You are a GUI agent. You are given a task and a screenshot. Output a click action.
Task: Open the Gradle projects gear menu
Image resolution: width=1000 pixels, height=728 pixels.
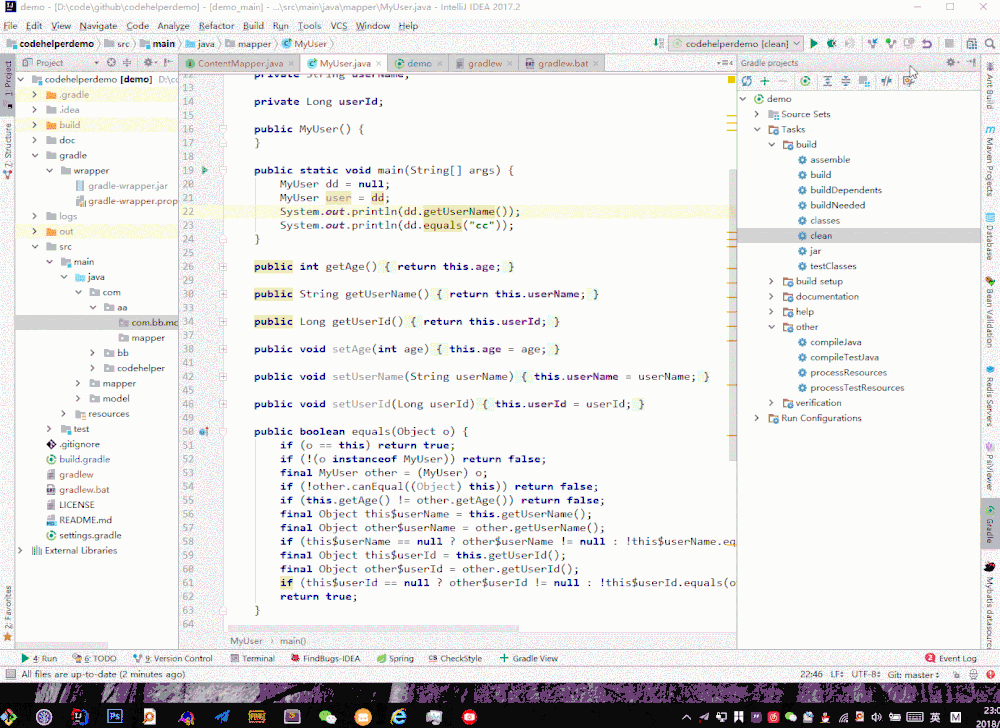click(952, 62)
